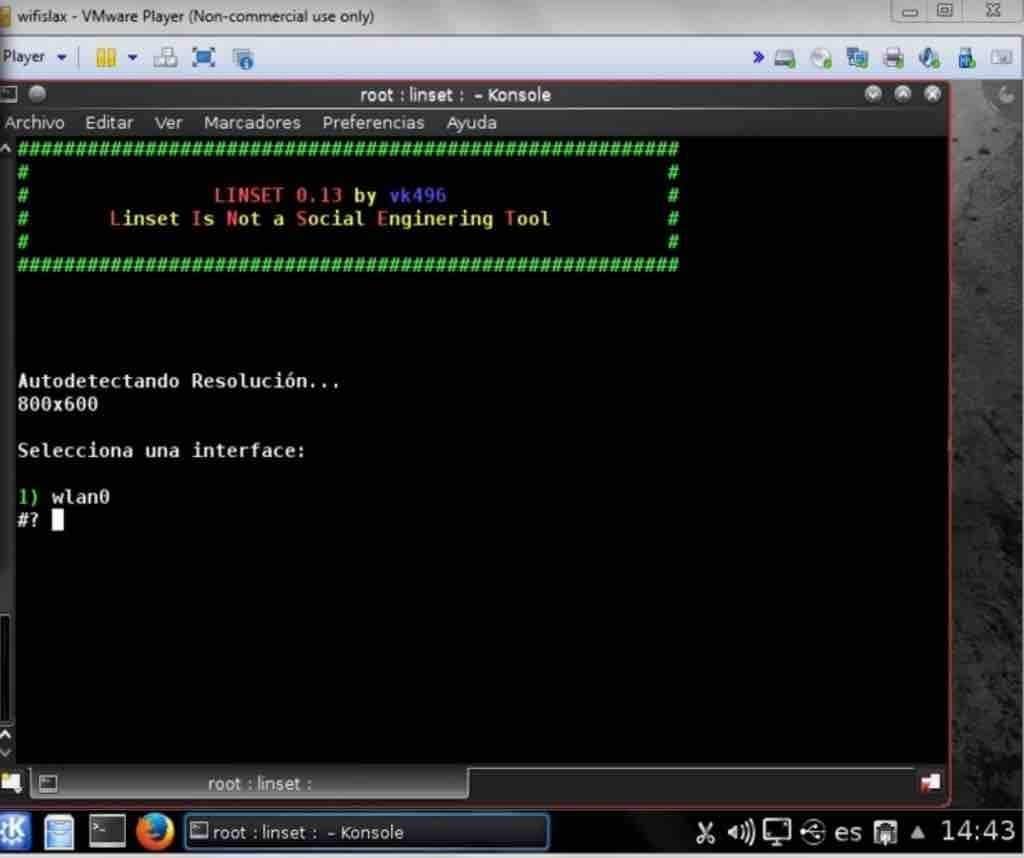Open the volume control in system tray
Screen dimensions: 1024x858
click(x=740, y=832)
